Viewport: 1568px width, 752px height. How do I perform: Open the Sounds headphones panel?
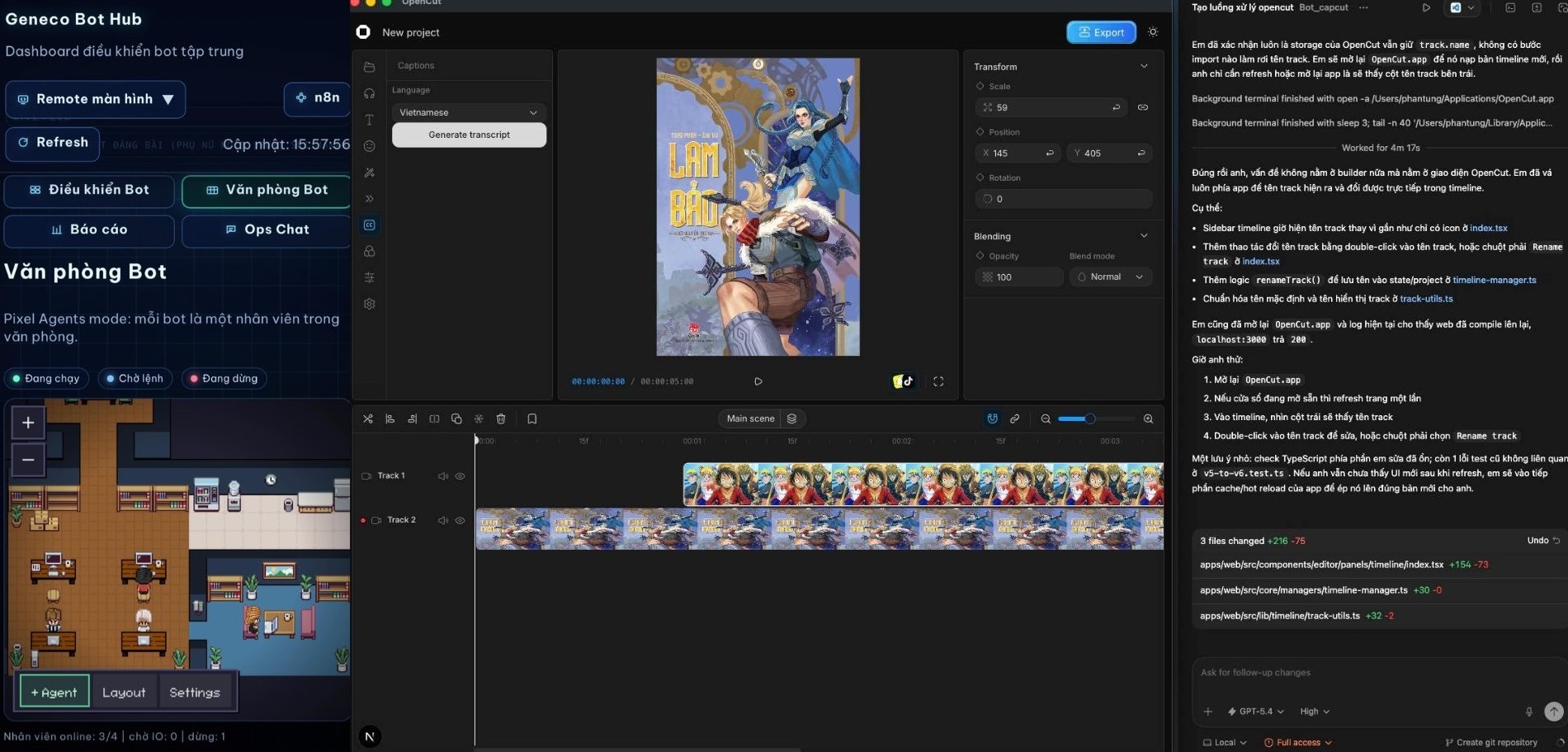pos(369,93)
